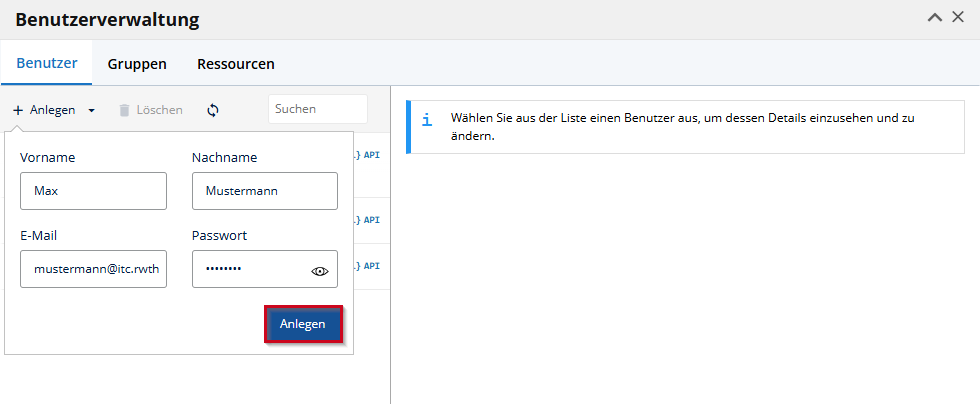Refresh the user list
This screenshot has width=980, height=404.
click(213, 110)
